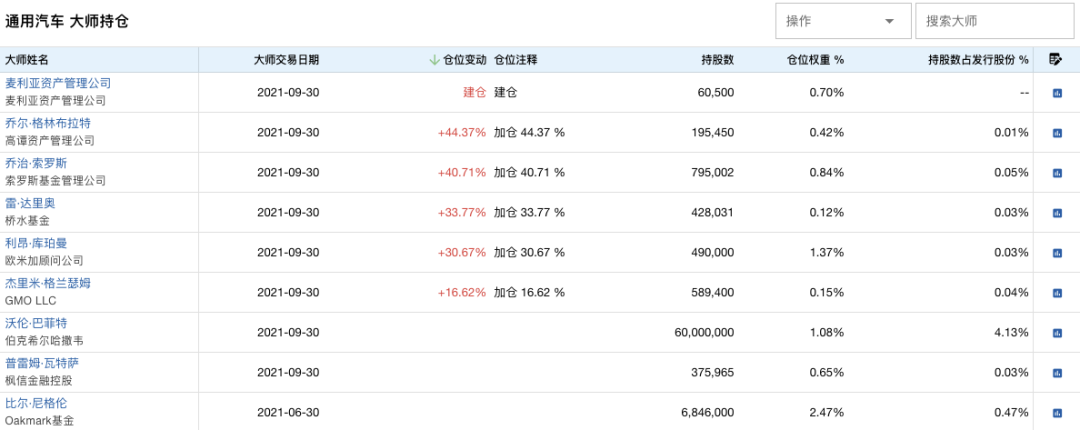Viewport: 1080px width, 430px height.
Task: Click share count 6,846,000
Action: click(x=709, y=413)
